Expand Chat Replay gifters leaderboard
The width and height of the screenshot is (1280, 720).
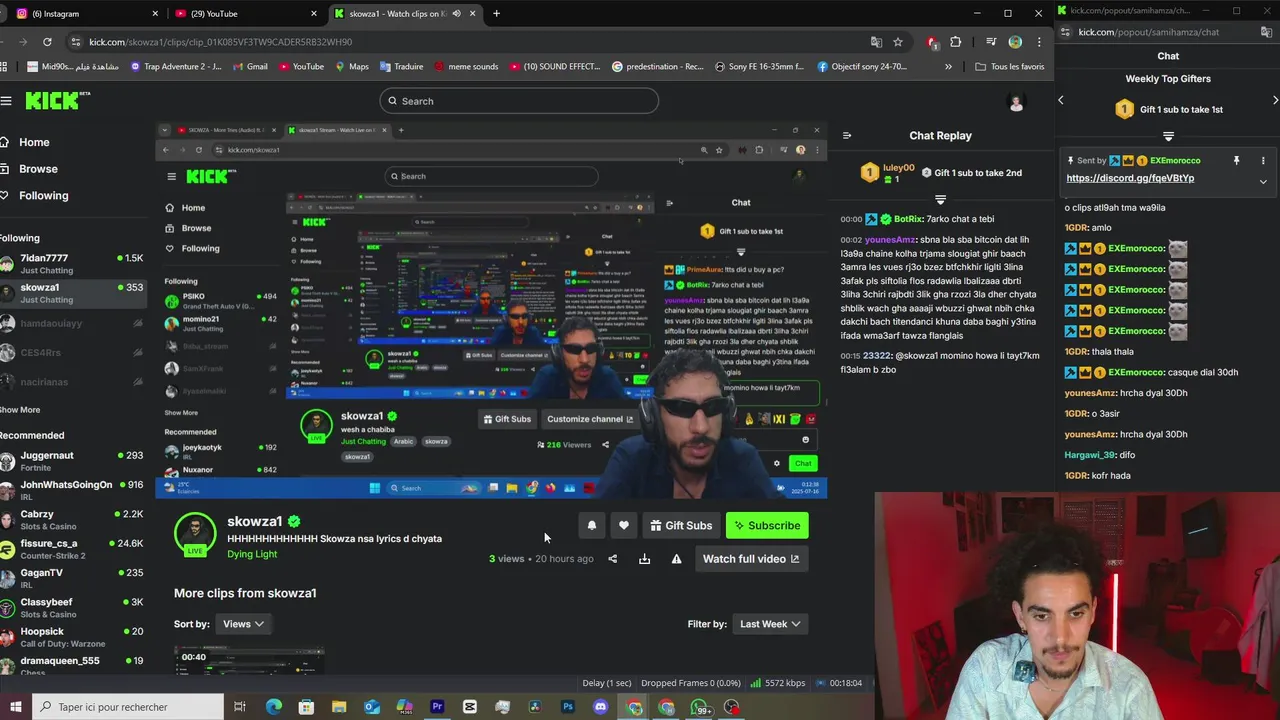[940, 200]
